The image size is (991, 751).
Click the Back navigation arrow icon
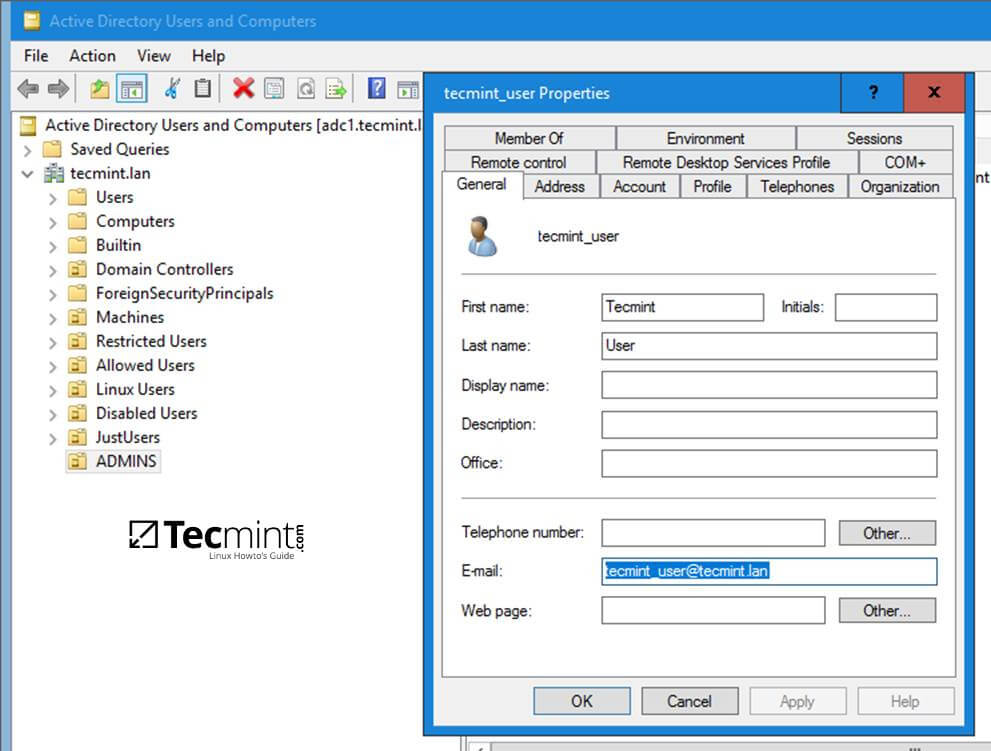[x=28, y=89]
